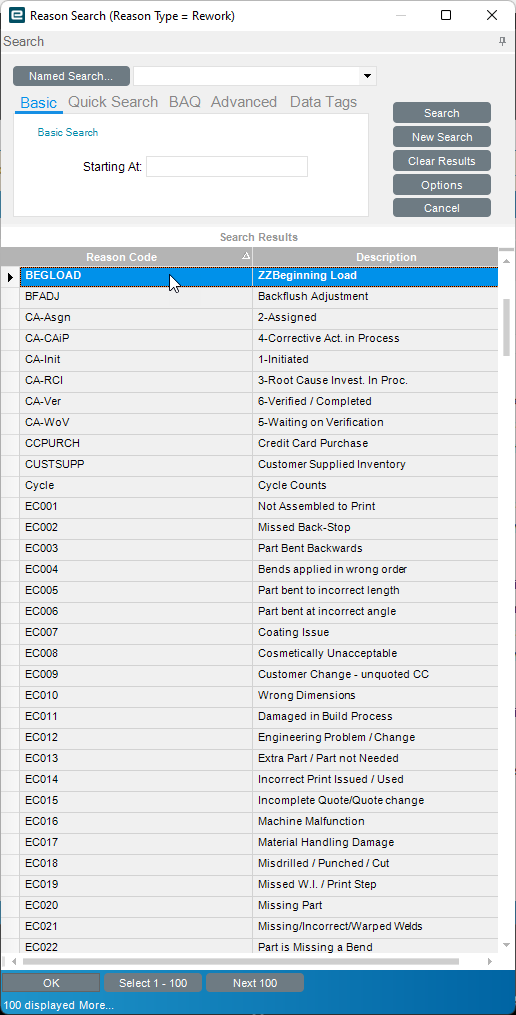The image size is (516, 1015).
Task: Run the search with Search button
Action: click(442, 113)
